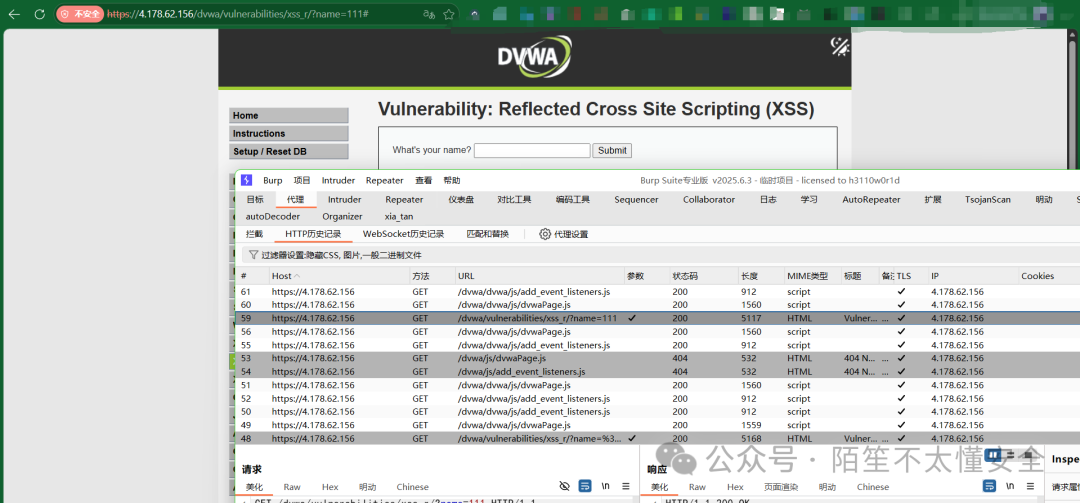Switch to the 代理 tab
Image resolution: width=1080 pixels, height=503 pixels.
coord(296,200)
